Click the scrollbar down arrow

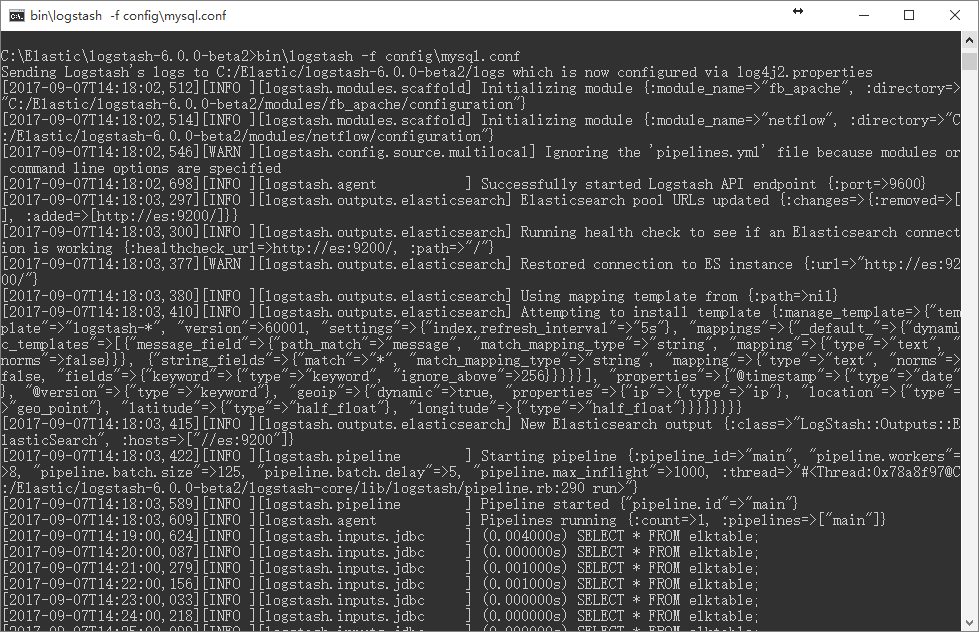coord(969,623)
